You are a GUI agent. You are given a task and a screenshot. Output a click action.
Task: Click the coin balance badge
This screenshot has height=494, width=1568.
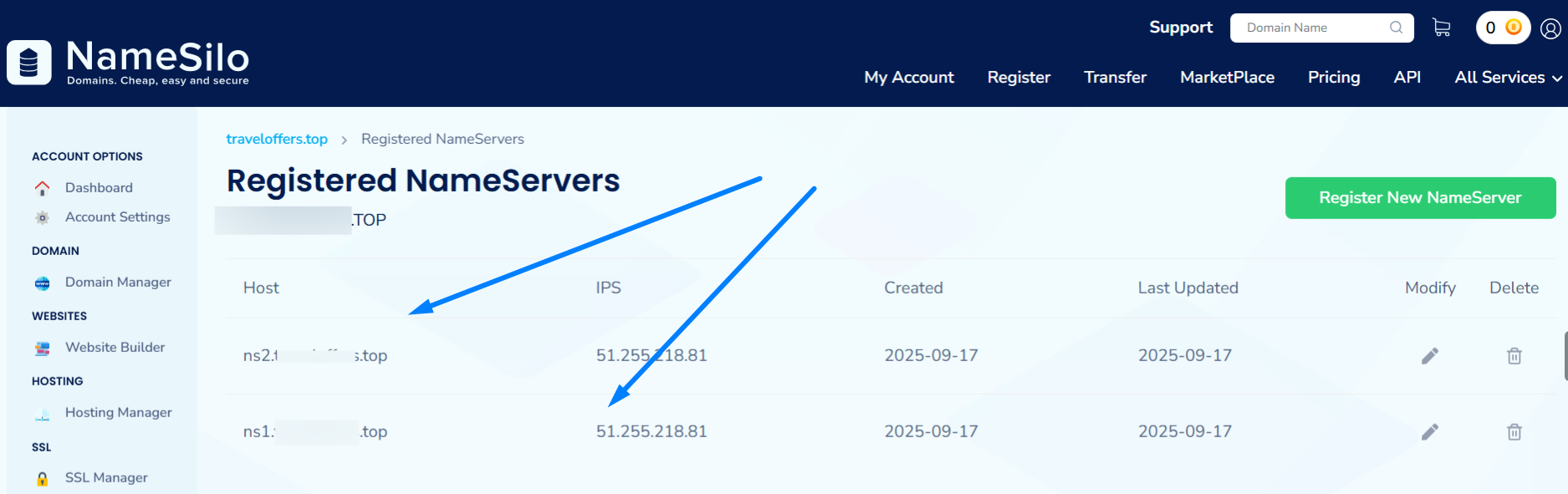1503,28
